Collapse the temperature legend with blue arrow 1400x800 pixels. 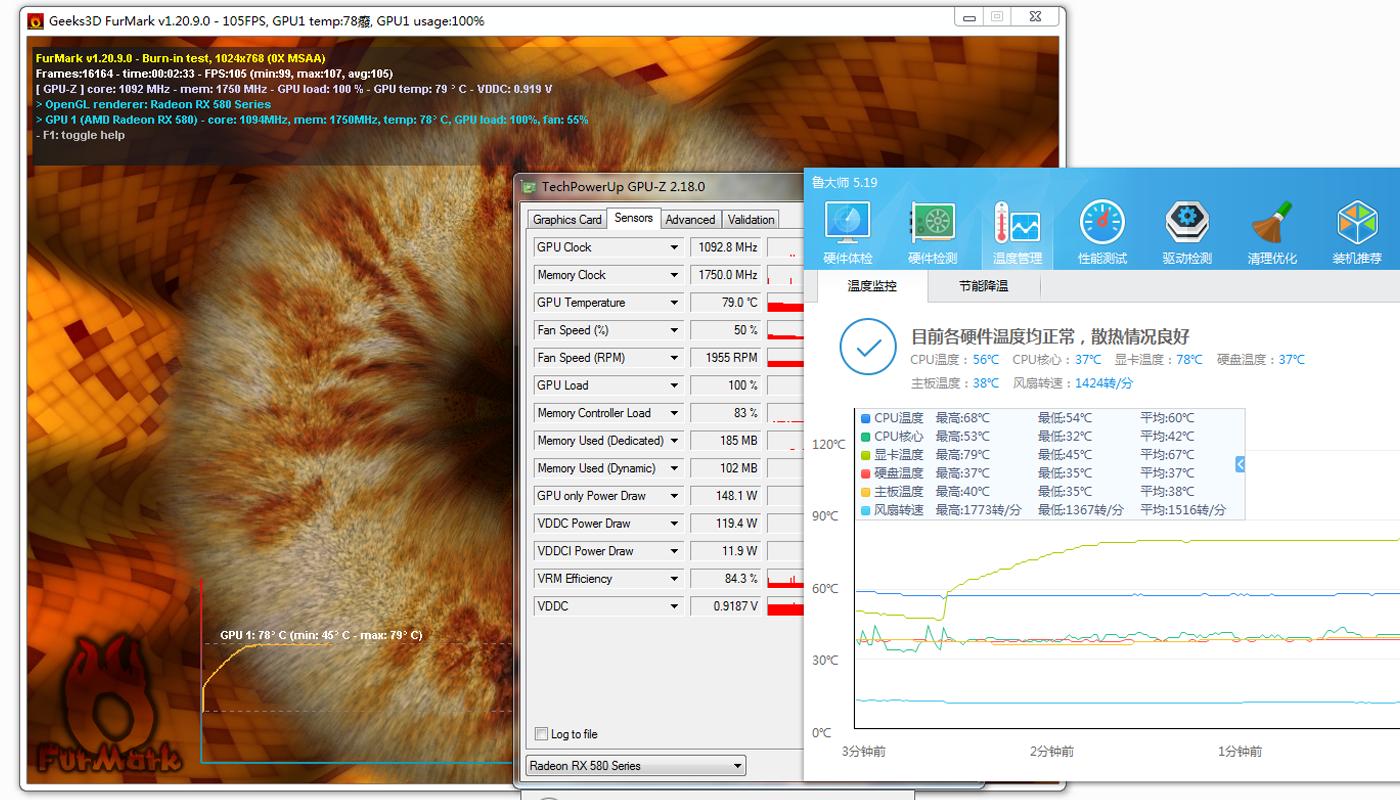1240,464
